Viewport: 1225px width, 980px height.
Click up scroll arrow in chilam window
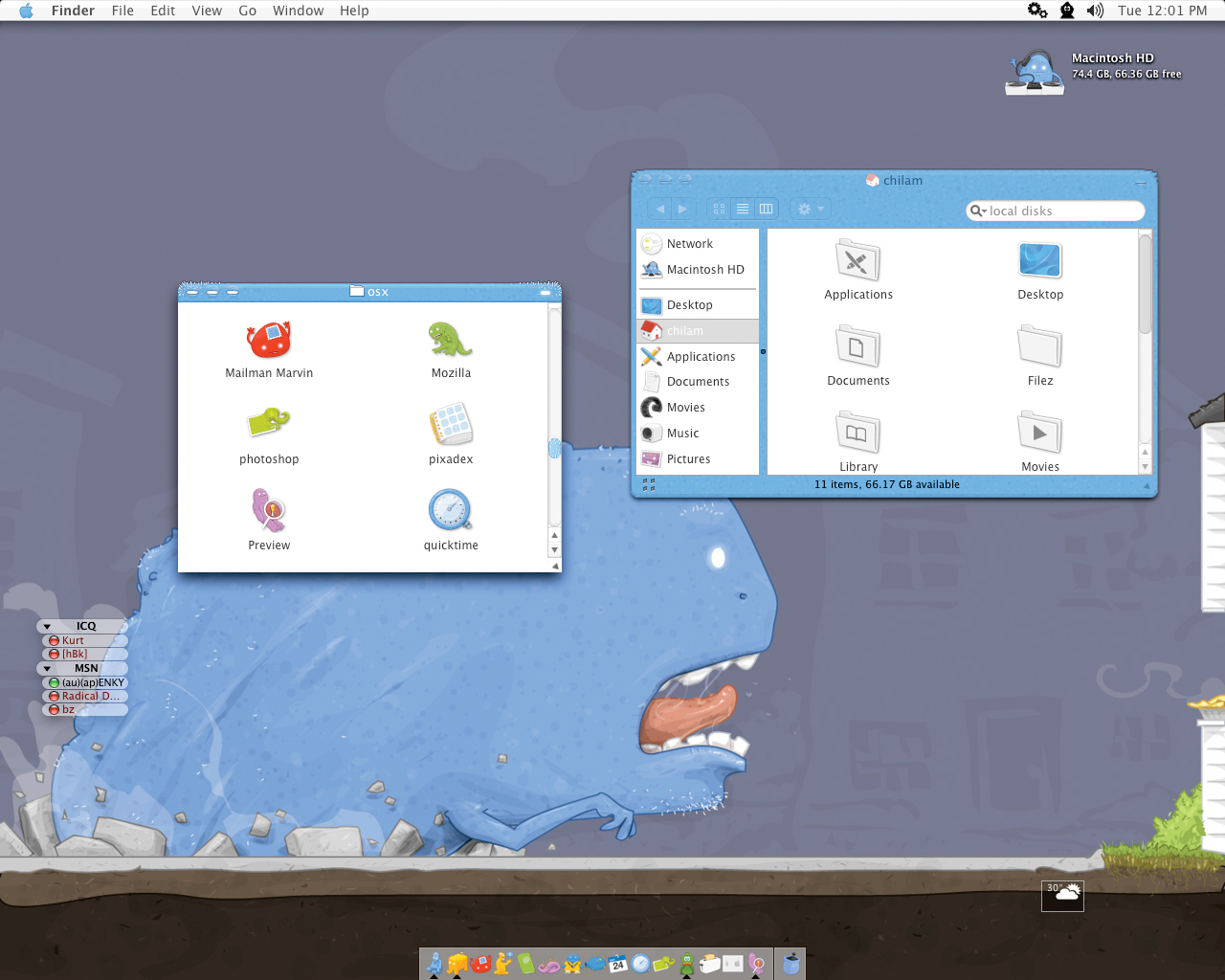click(x=1145, y=452)
